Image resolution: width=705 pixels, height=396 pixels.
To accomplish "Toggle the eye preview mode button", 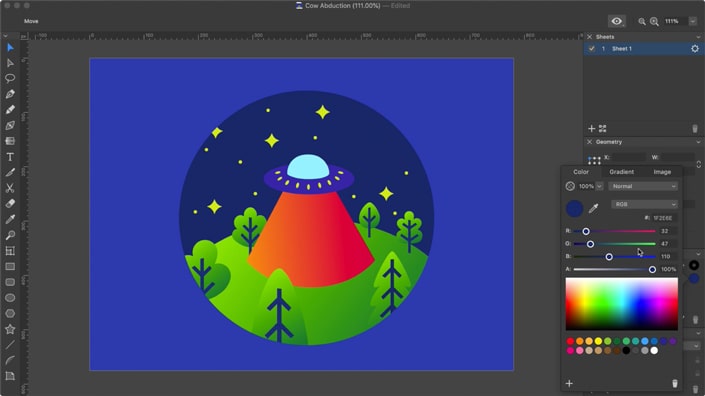I will coord(617,21).
